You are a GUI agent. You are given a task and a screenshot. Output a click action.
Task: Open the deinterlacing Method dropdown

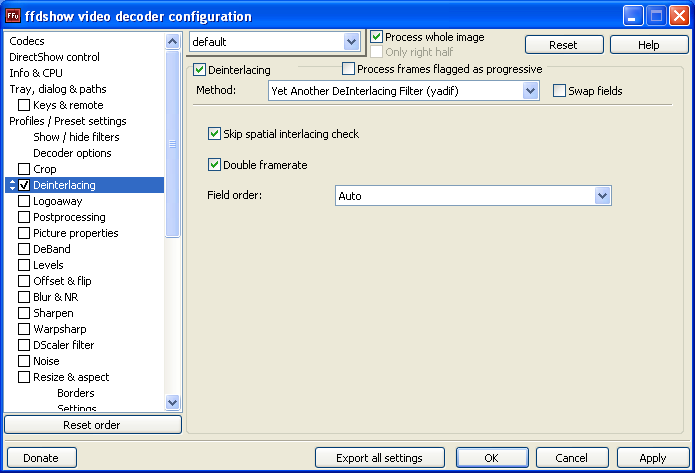[x=531, y=91]
